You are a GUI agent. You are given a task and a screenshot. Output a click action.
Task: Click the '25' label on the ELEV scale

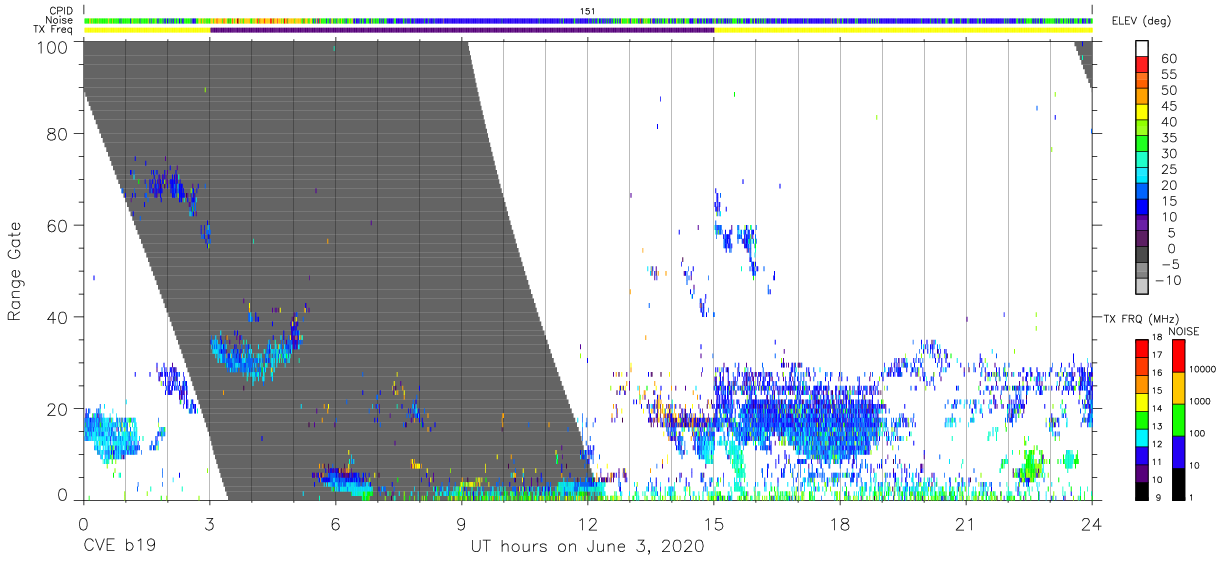click(1168, 170)
